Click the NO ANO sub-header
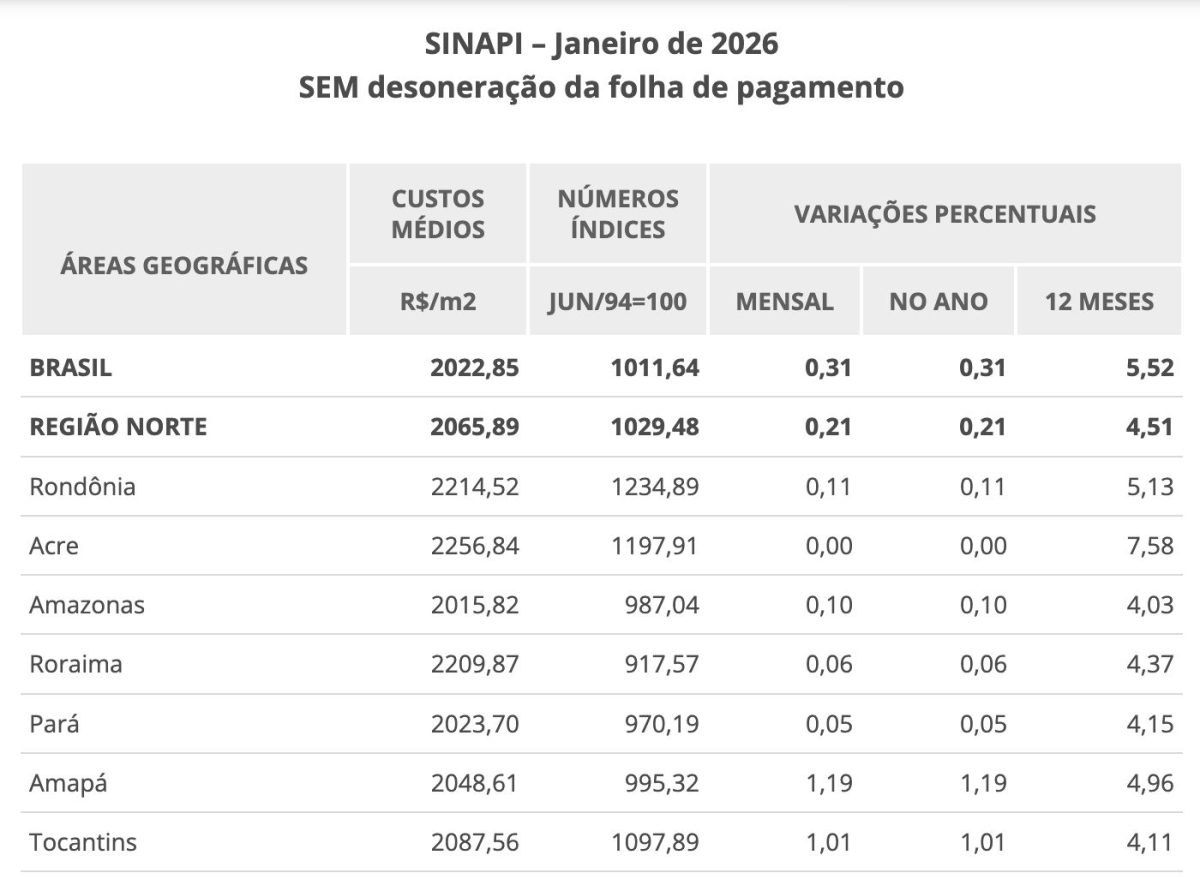Screen dimensions: 1200x879 pyautogui.click(x=938, y=302)
